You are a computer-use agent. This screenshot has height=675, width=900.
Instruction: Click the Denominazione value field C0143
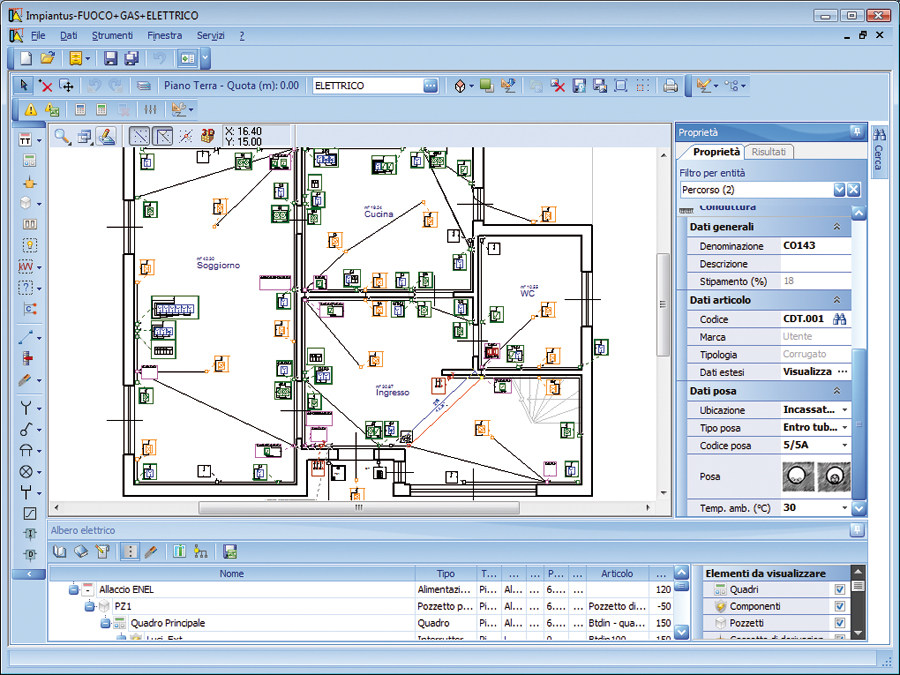point(816,246)
